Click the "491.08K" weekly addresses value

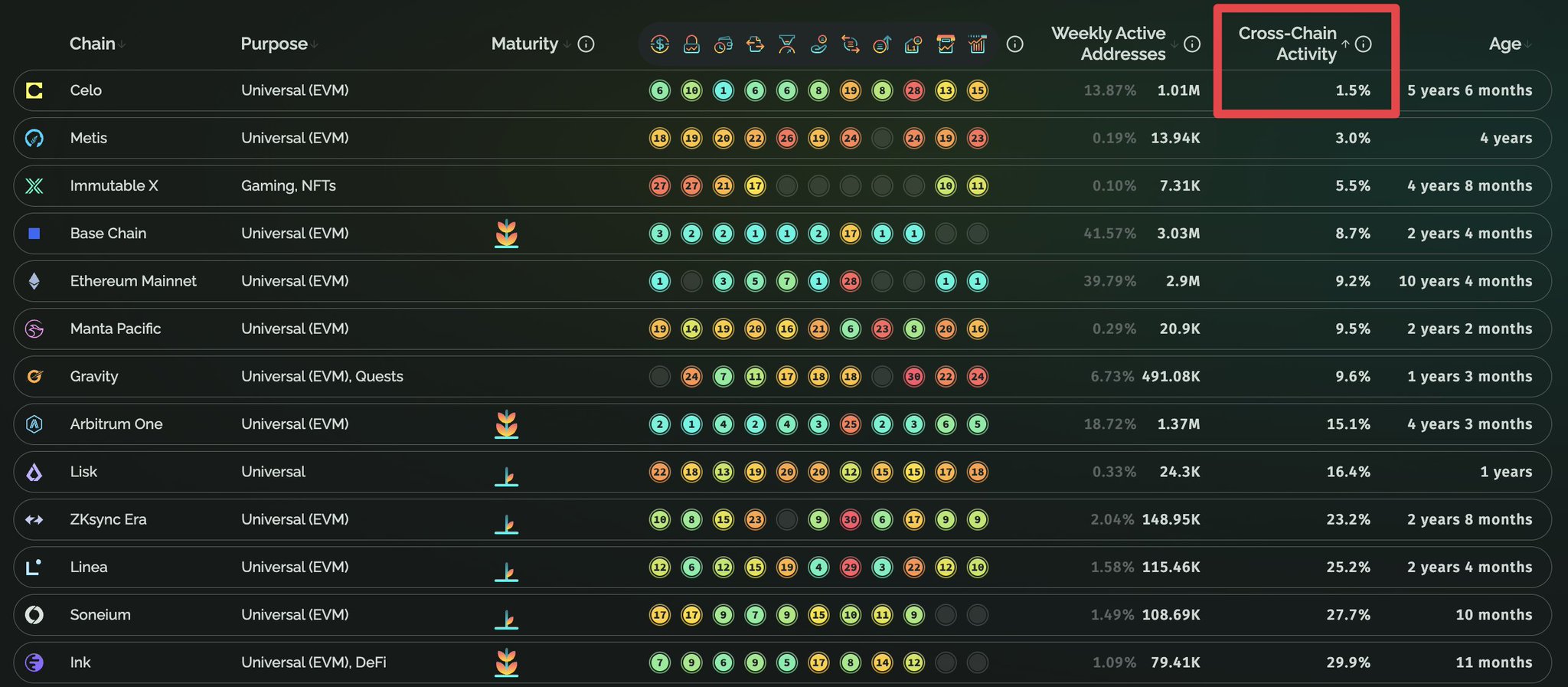[1171, 376]
